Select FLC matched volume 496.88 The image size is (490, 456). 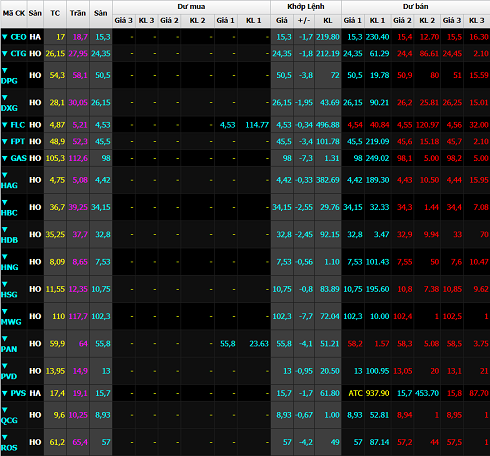pos(328,125)
